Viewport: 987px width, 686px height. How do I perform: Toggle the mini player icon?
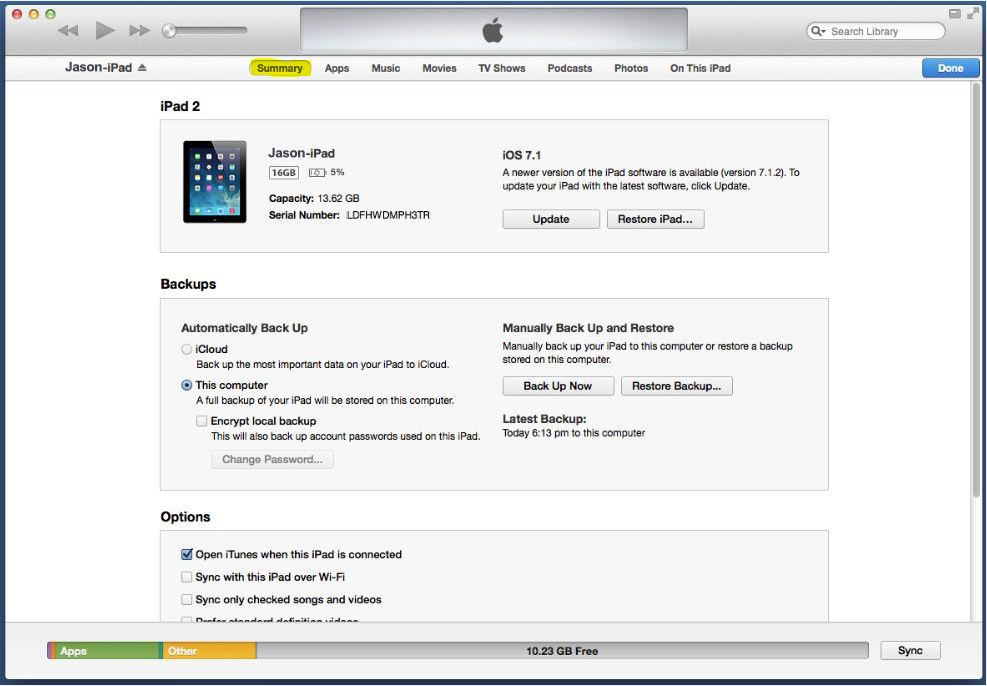pos(954,14)
